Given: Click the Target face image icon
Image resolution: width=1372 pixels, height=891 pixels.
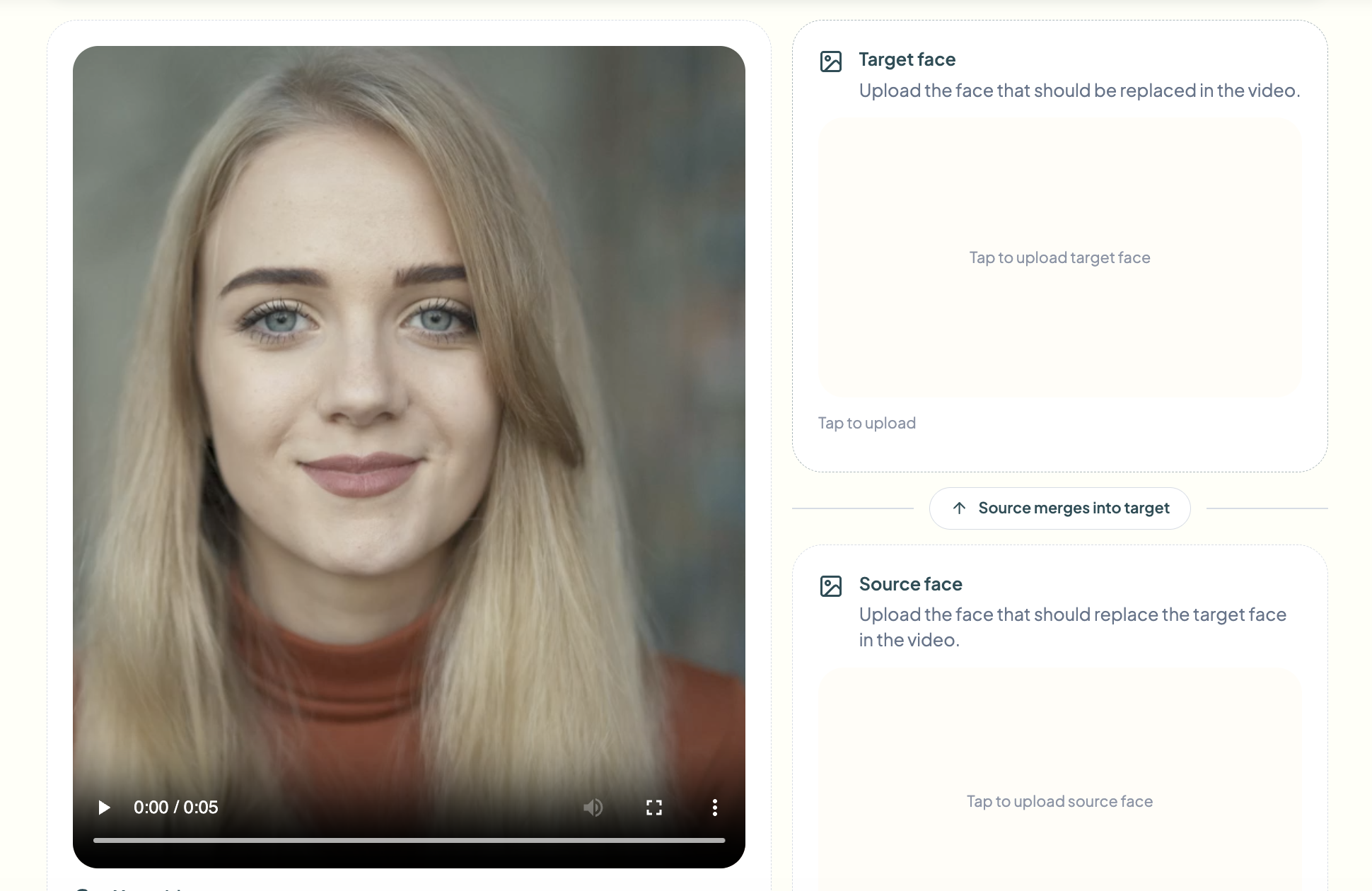Looking at the screenshot, I should 831,62.
